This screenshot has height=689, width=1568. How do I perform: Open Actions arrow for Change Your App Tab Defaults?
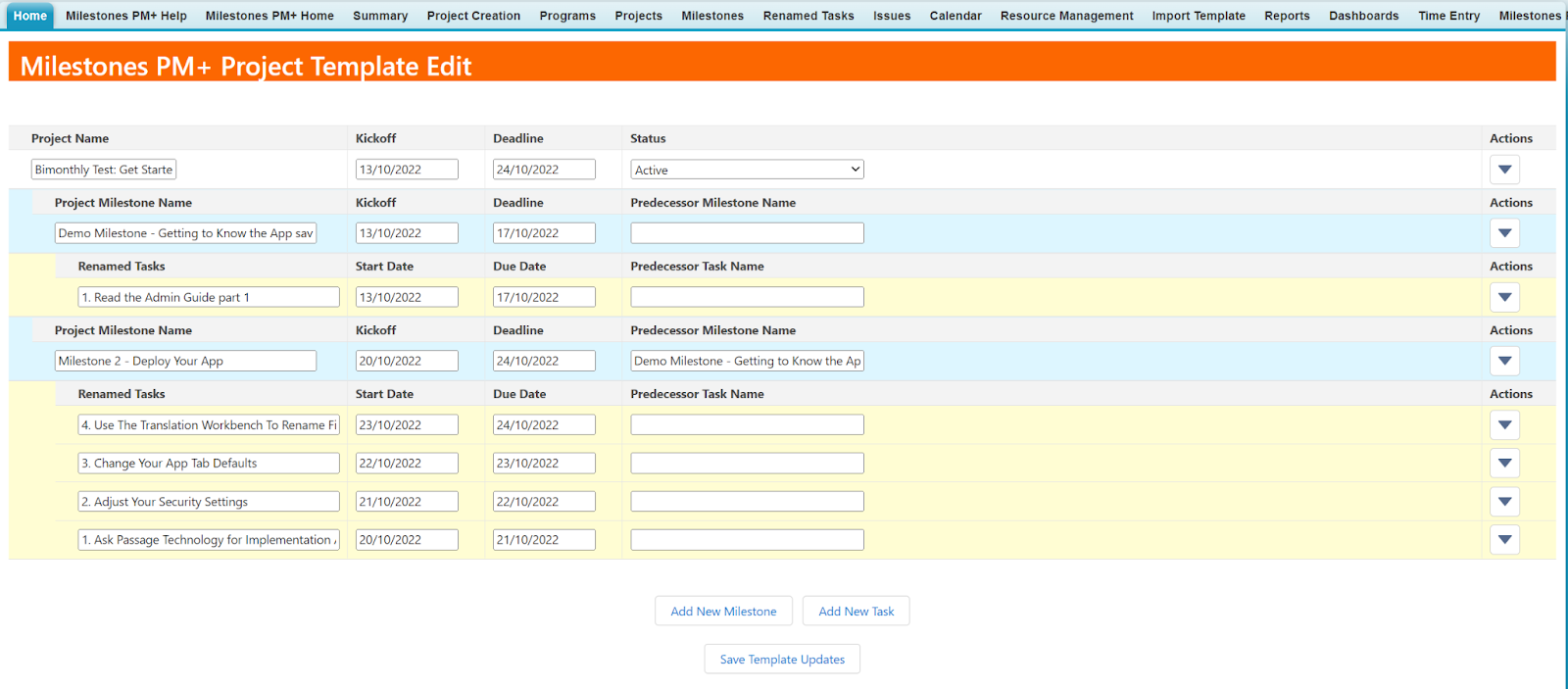[x=1504, y=463]
